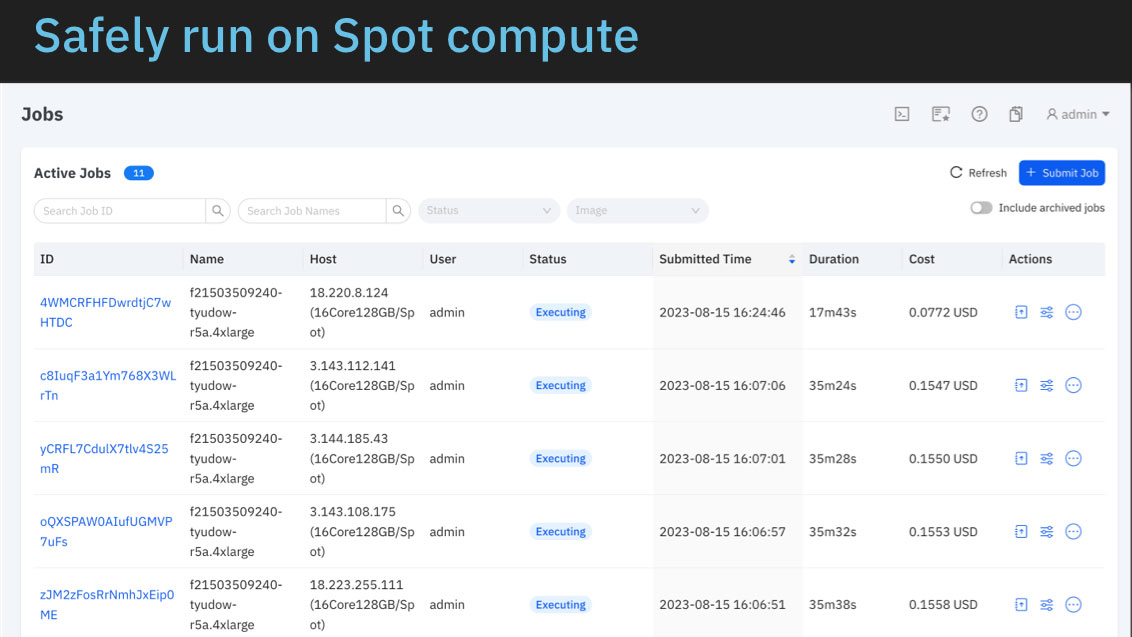Image resolution: width=1132 pixels, height=637 pixels.
Task: Open the Image filter dropdown
Action: click(637, 211)
